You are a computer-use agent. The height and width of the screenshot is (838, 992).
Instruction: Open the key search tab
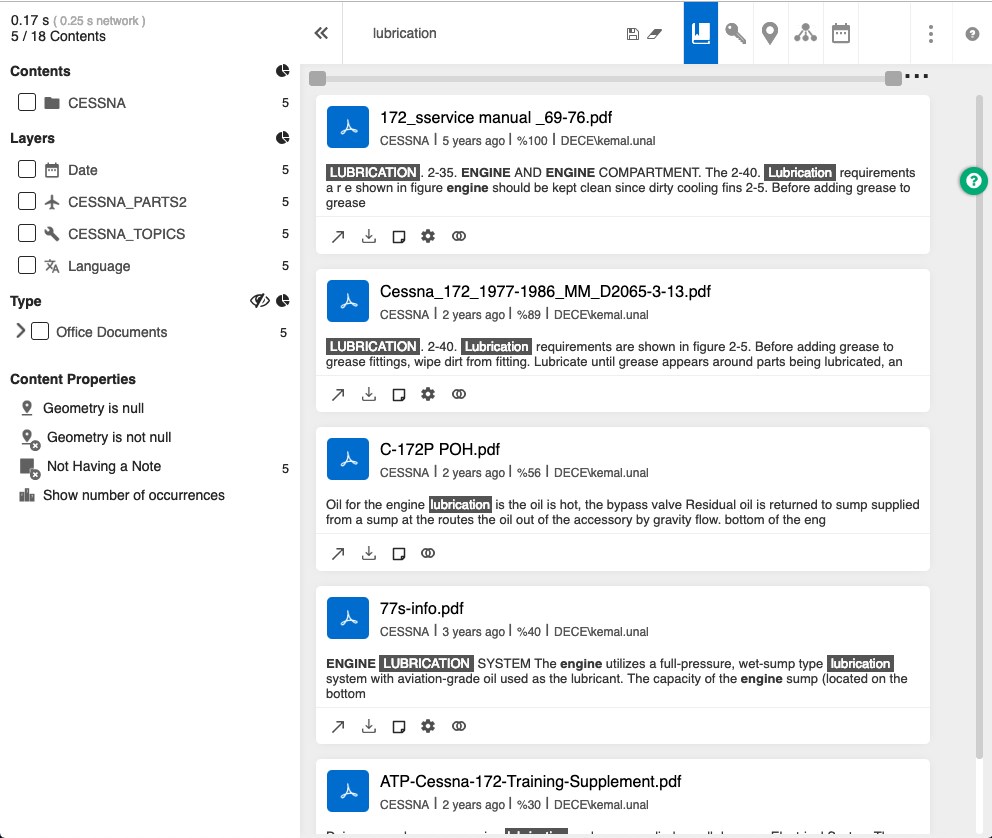[735, 33]
